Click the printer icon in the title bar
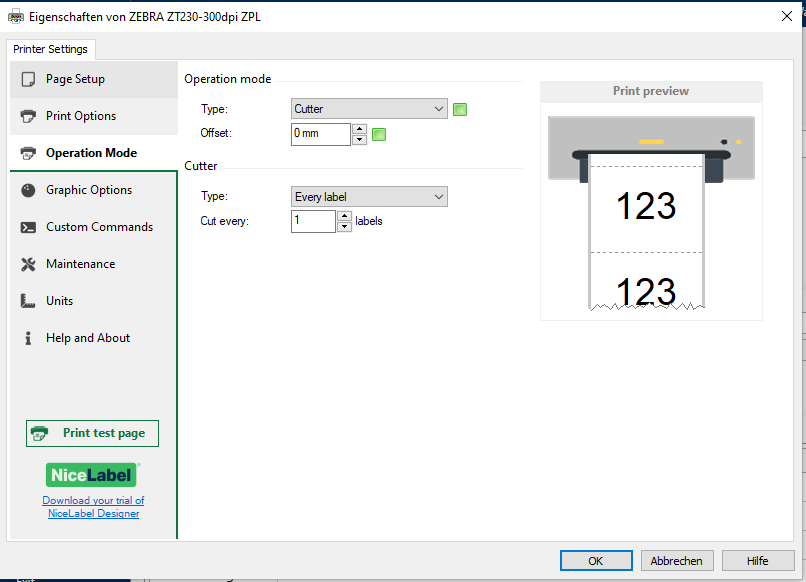The height and width of the screenshot is (582, 806). coord(16,16)
